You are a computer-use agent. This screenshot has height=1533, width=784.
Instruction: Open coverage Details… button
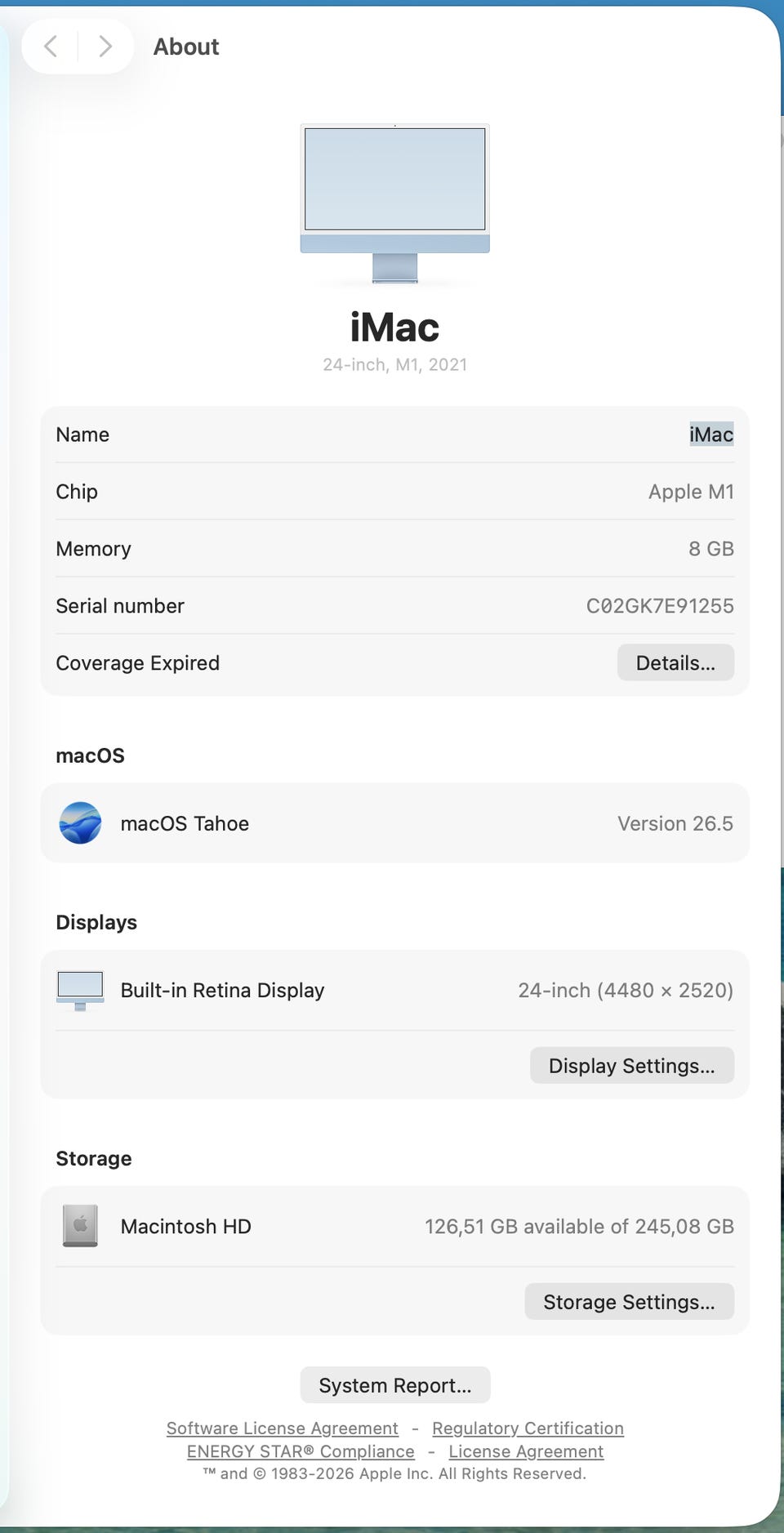675,662
